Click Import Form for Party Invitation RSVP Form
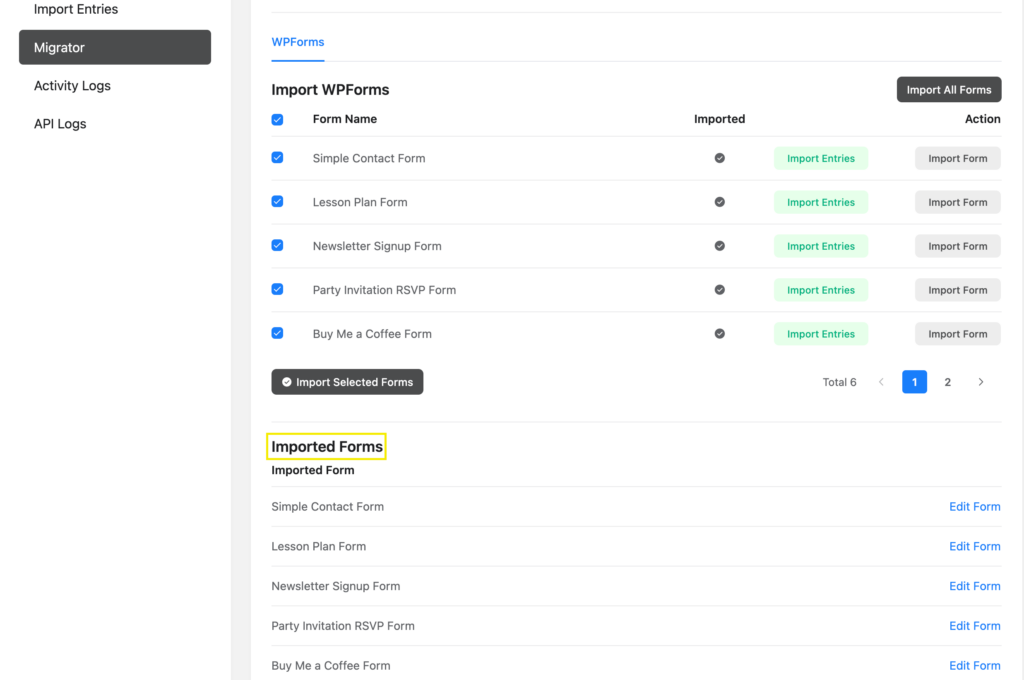This screenshot has width=1024, height=680. click(957, 290)
